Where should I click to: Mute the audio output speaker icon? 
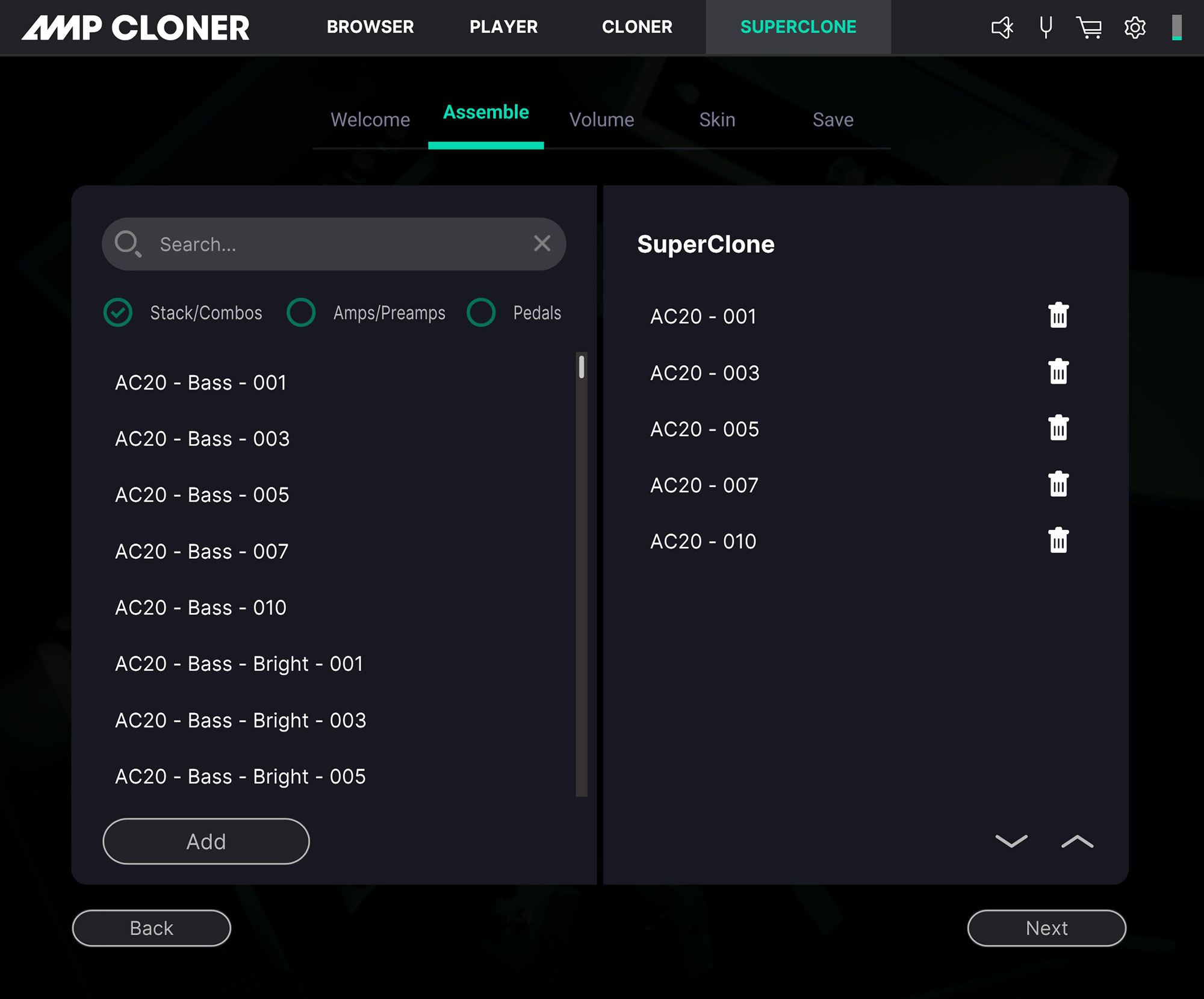tap(1001, 27)
